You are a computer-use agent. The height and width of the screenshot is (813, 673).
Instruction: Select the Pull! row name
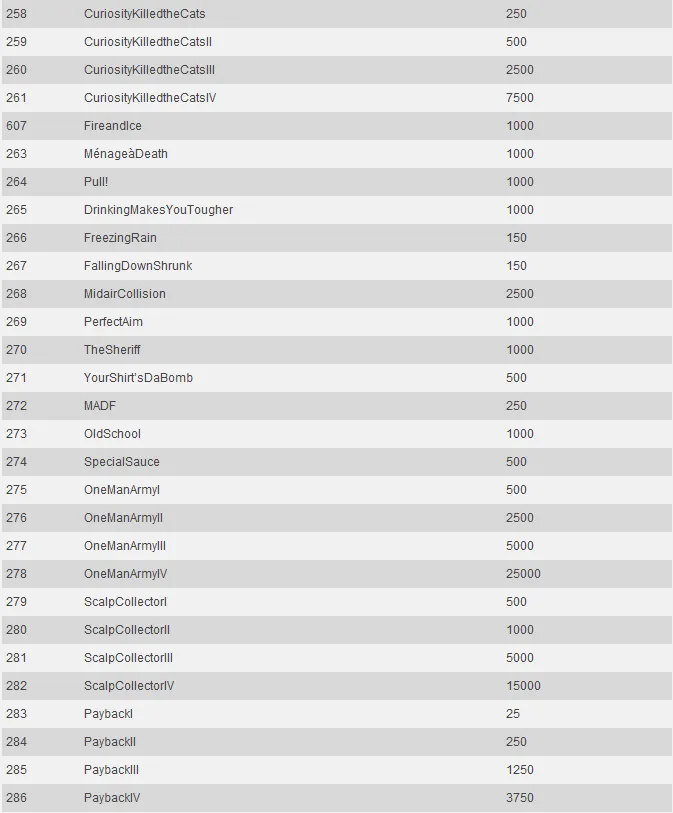pyautogui.click(x=99, y=182)
